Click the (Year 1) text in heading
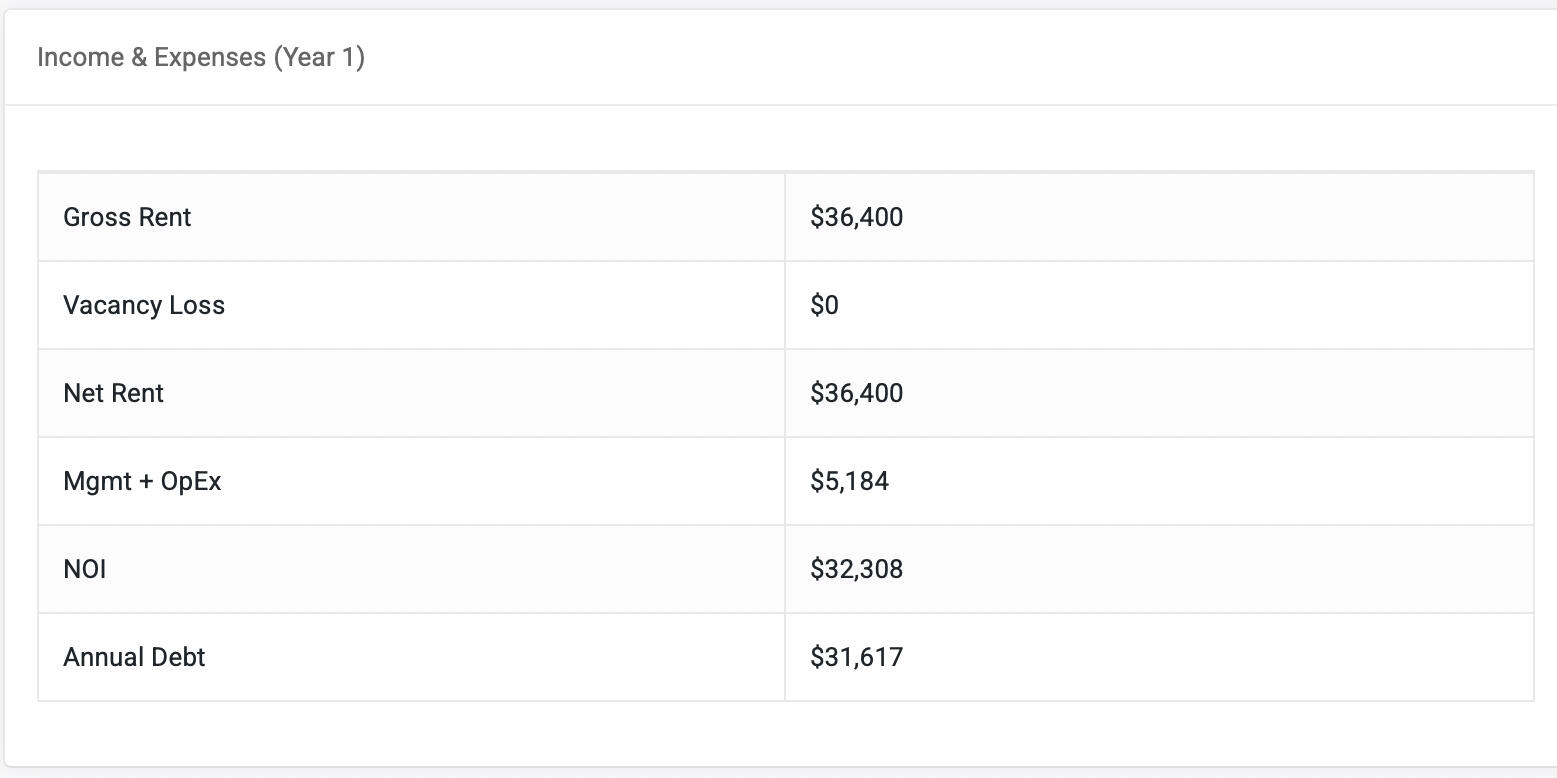 [320, 57]
